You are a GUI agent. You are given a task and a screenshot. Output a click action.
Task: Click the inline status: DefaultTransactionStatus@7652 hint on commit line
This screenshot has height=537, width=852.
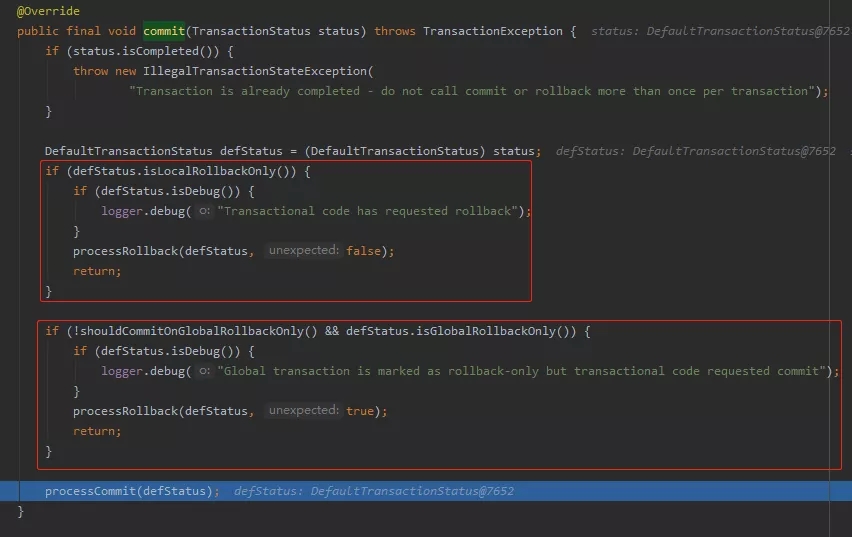pos(720,31)
